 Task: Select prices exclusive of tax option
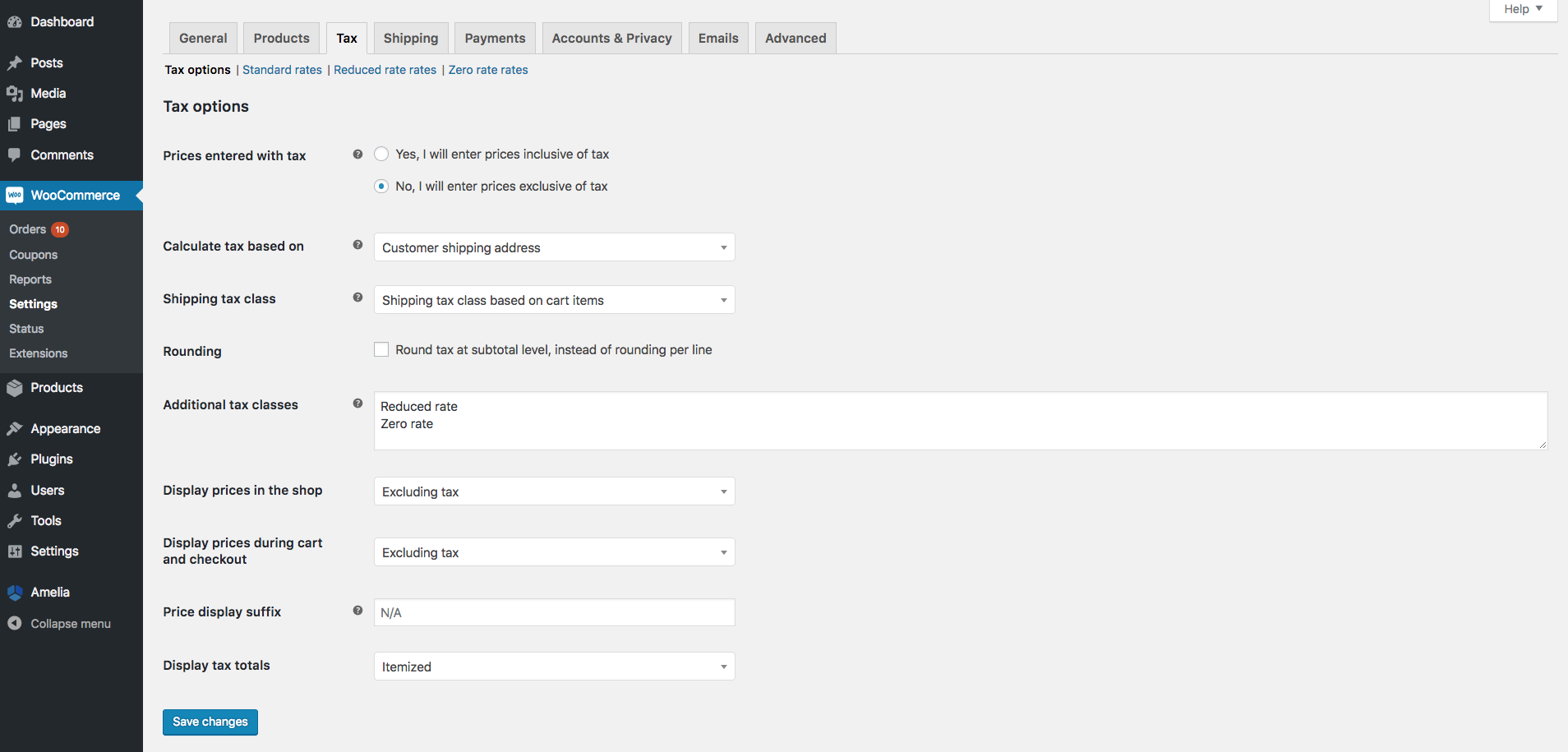point(381,186)
